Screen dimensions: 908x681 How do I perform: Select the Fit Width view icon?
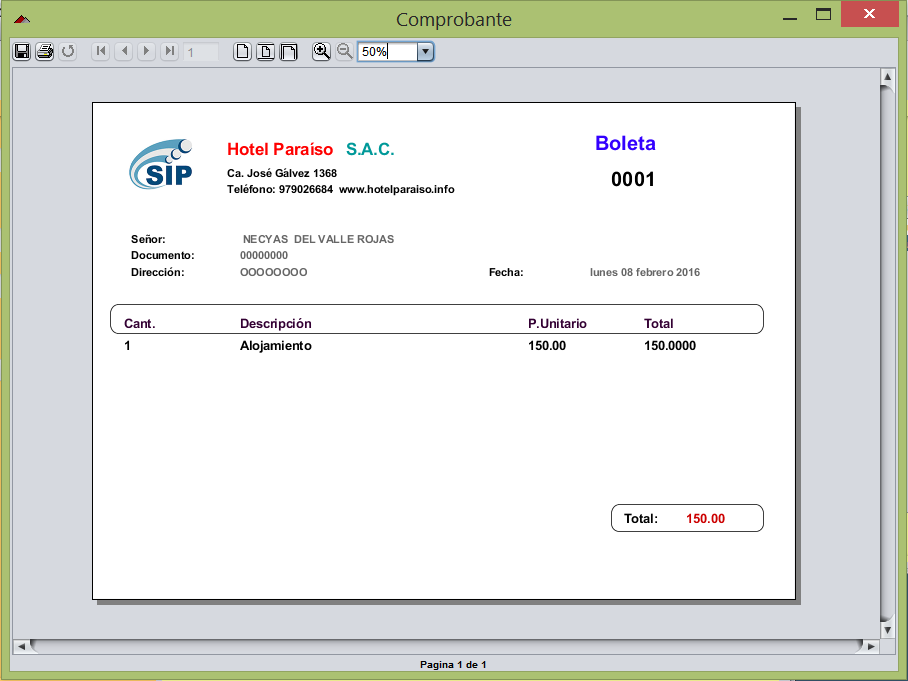click(x=288, y=52)
